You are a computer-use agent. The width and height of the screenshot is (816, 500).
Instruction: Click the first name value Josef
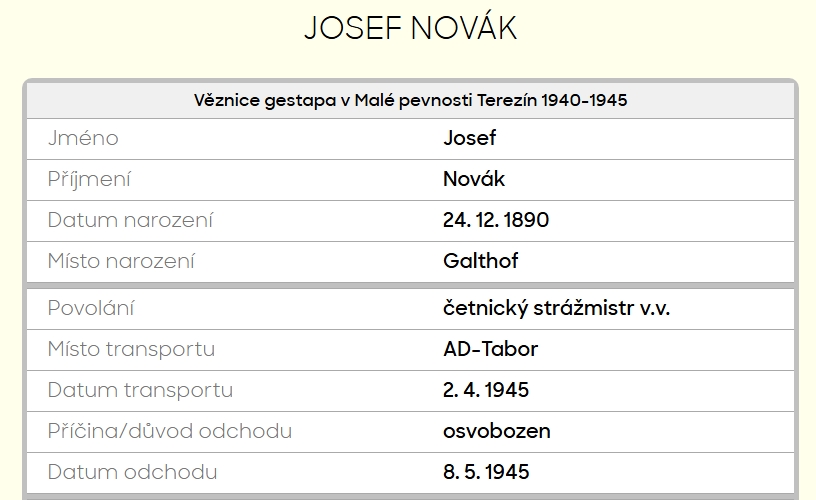(x=470, y=139)
